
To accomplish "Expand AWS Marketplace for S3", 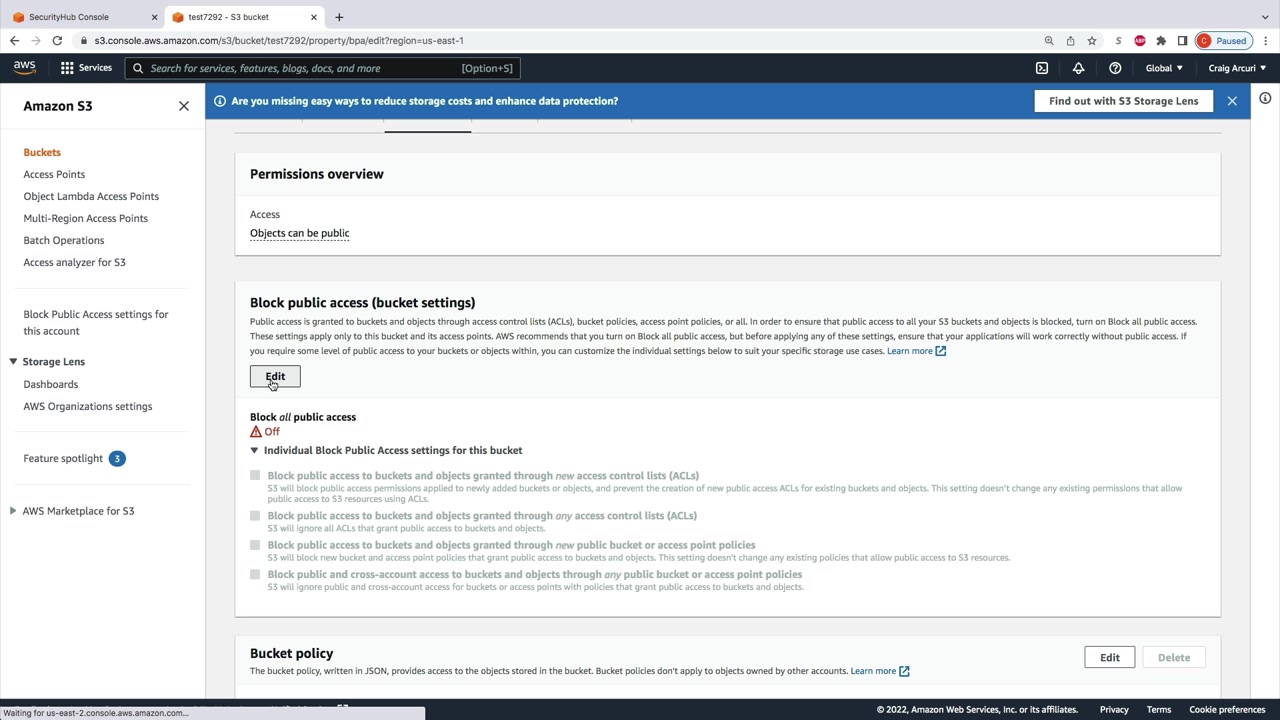I will pos(13,511).
